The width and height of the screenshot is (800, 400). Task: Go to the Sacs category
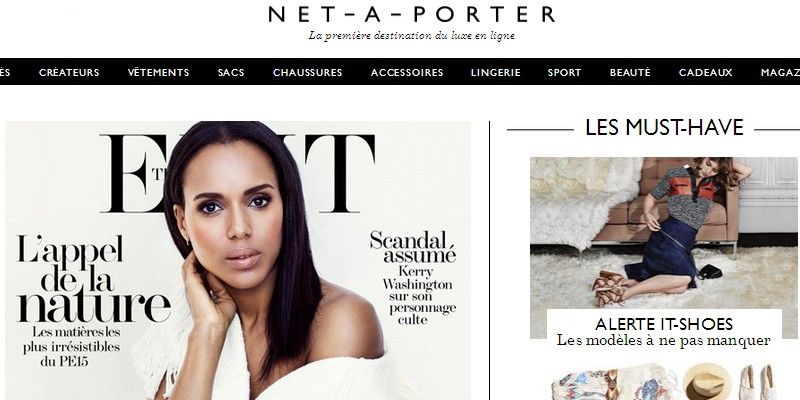[x=231, y=72]
